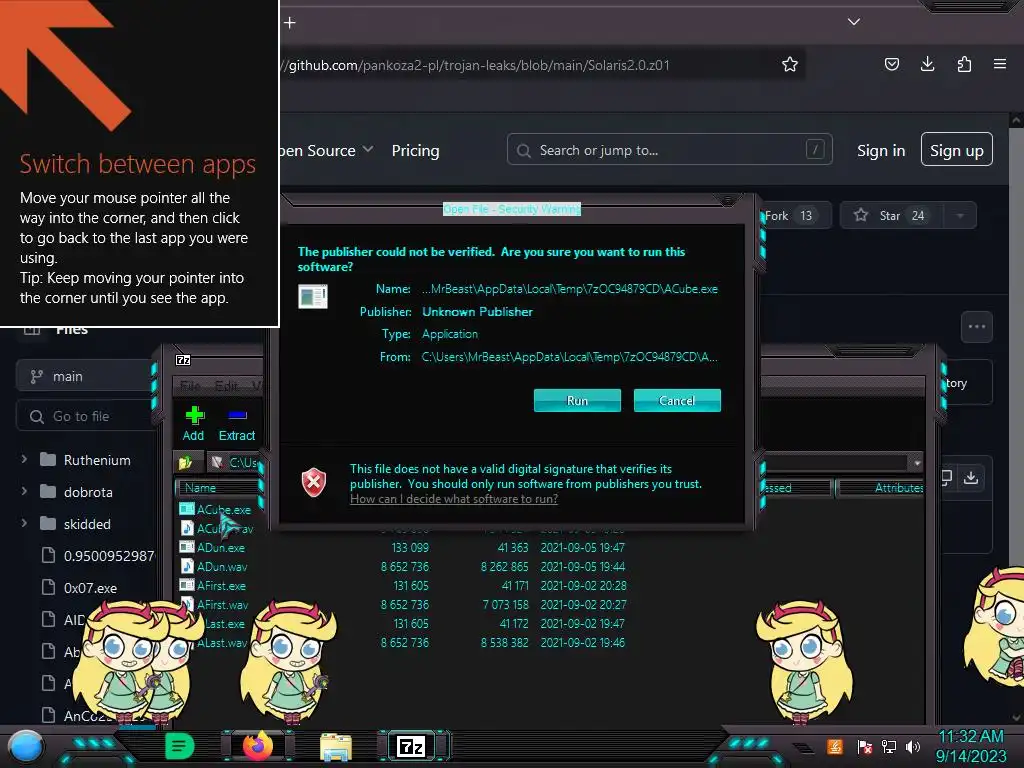Click Run in the security warning dialog
The width and height of the screenshot is (1024, 768).
click(x=577, y=400)
